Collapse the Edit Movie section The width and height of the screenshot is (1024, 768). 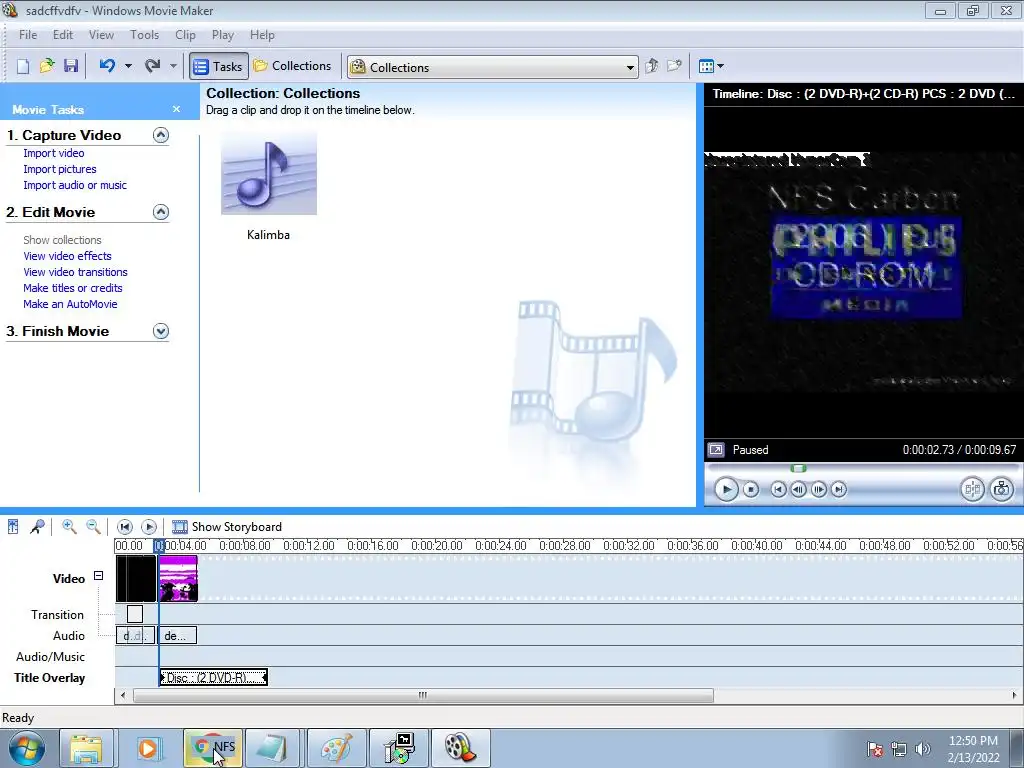pyautogui.click(x=161, y=212)
